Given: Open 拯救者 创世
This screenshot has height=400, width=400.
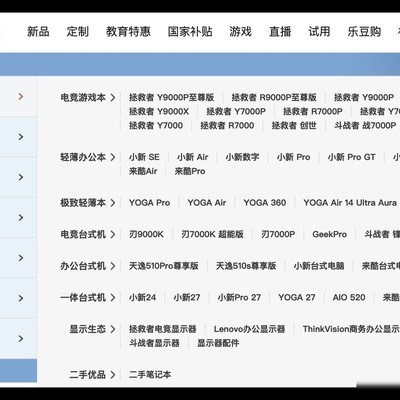Looking at the screenshot, I should click(294, 126).
